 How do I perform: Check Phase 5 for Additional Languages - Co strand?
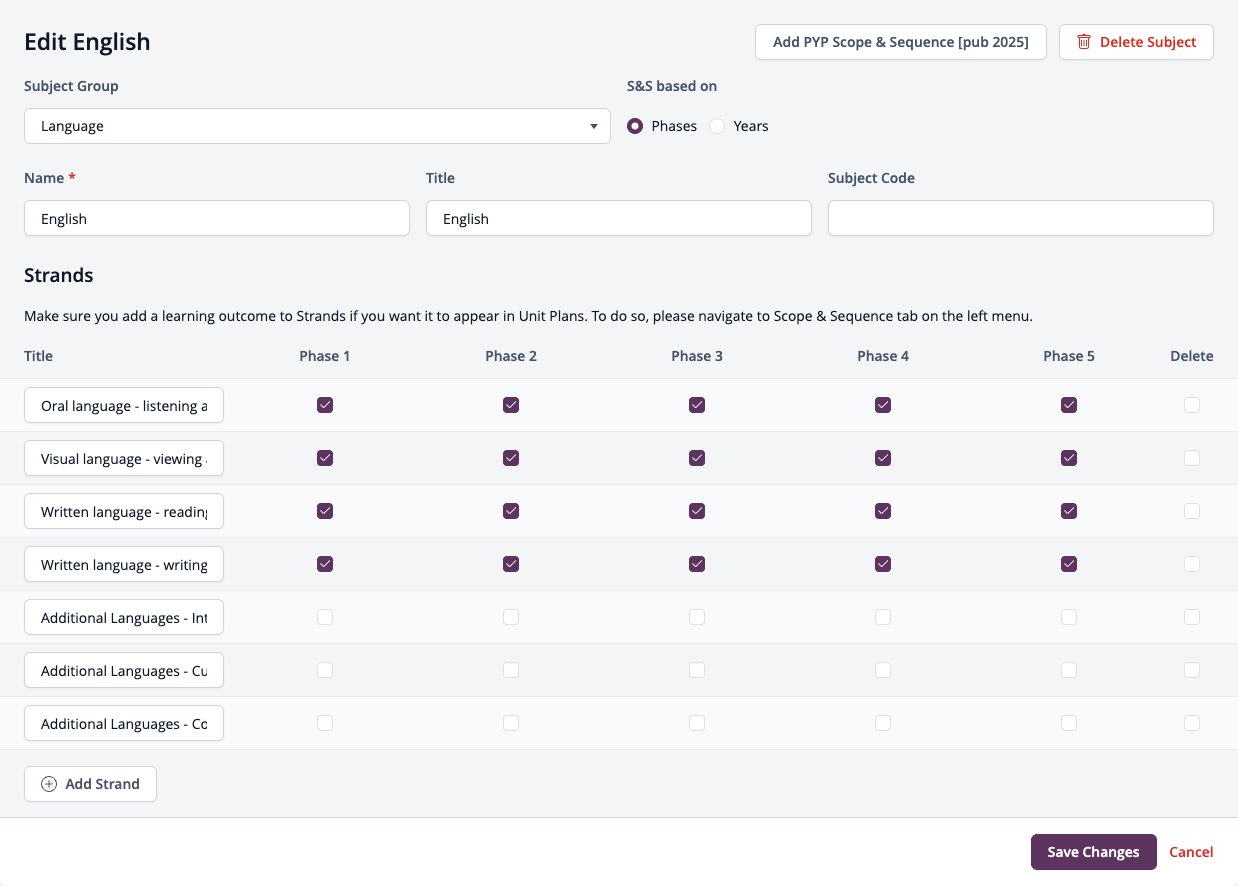click(x=1069, y=723)
